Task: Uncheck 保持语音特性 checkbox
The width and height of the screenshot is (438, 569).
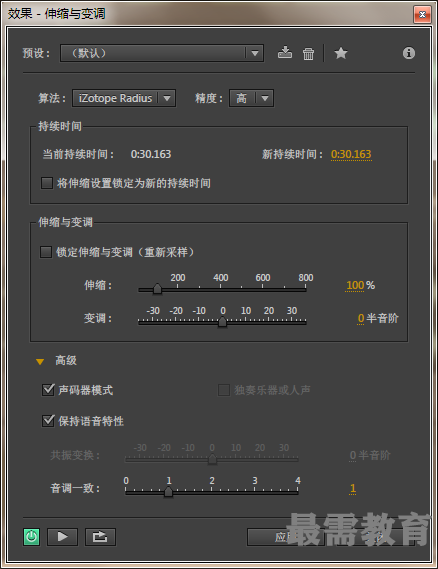Action: click(48, 421)
